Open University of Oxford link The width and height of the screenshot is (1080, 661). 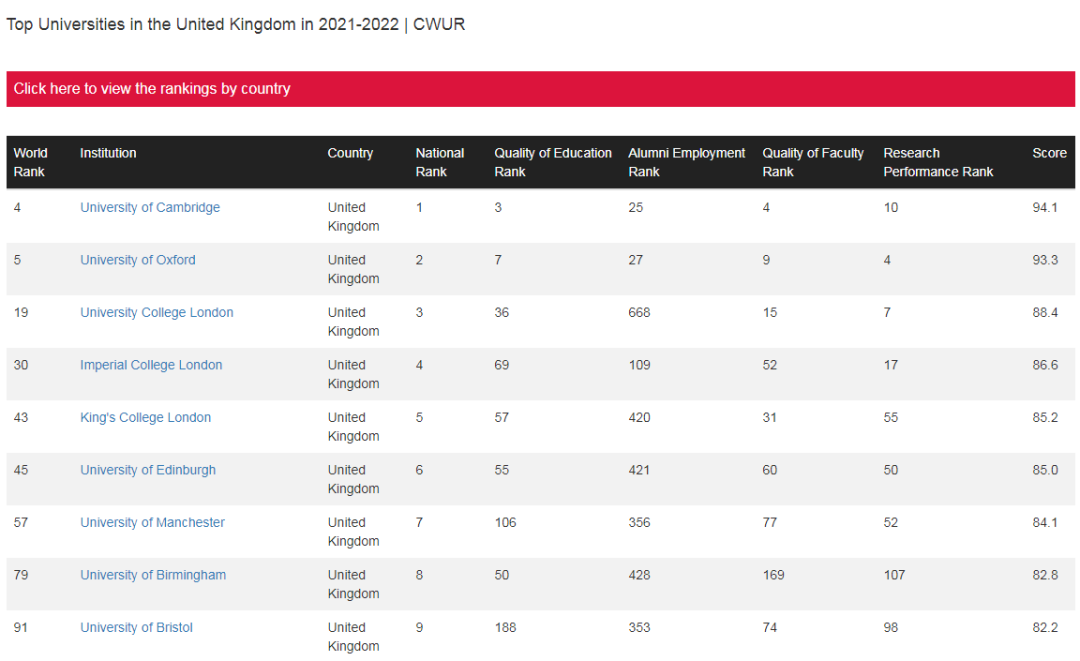[138, 260]
